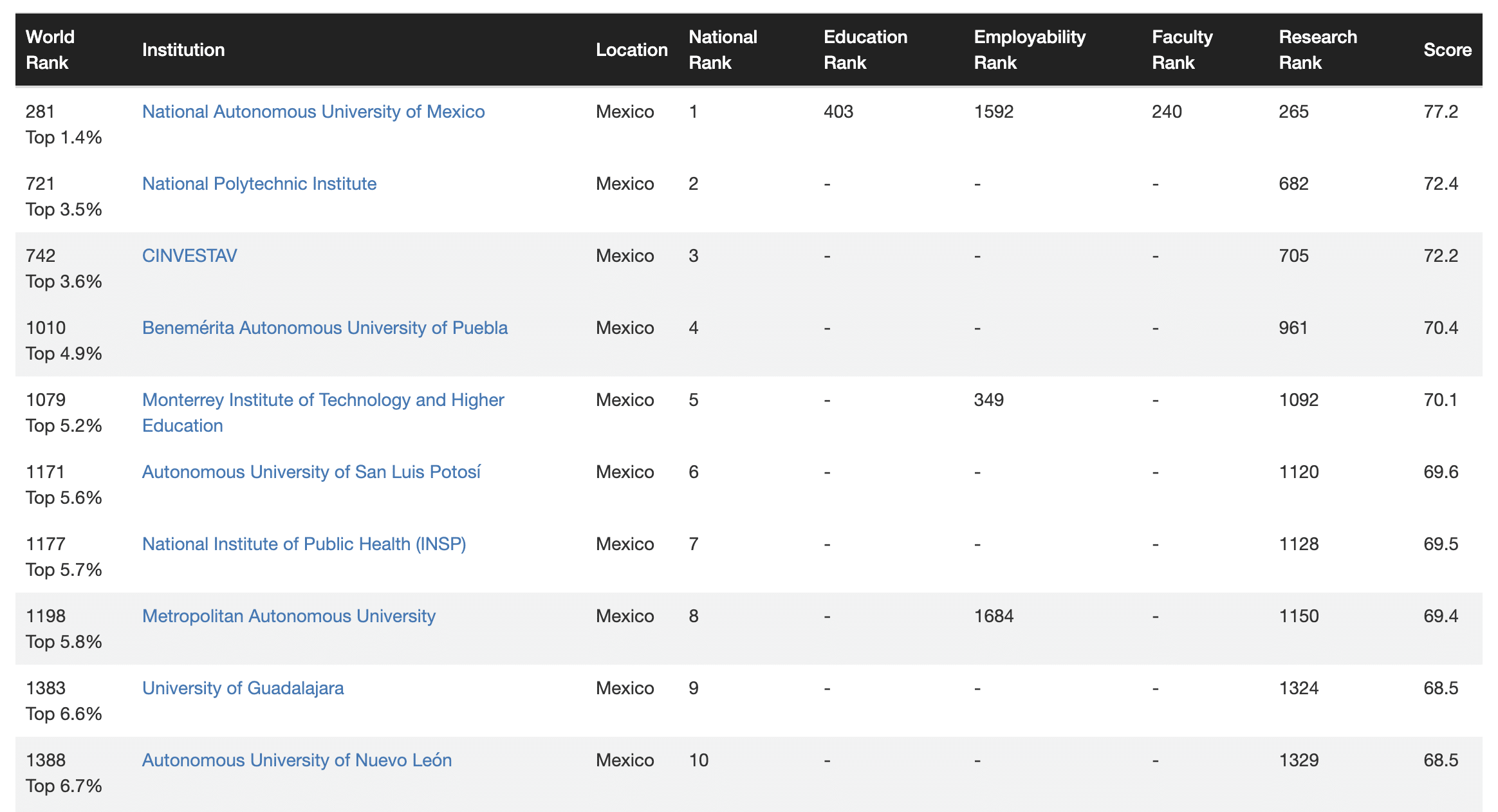Select score value 70.4

[1441, 328]
